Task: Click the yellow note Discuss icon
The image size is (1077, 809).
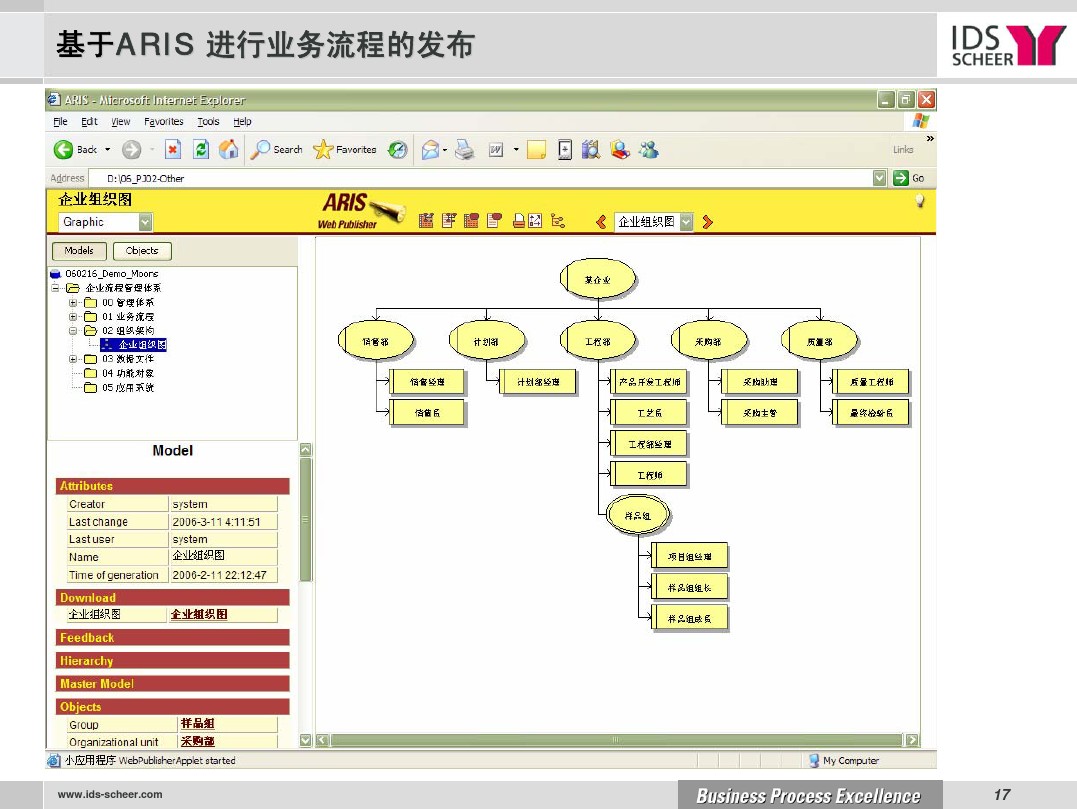Action: coord(536,150)
